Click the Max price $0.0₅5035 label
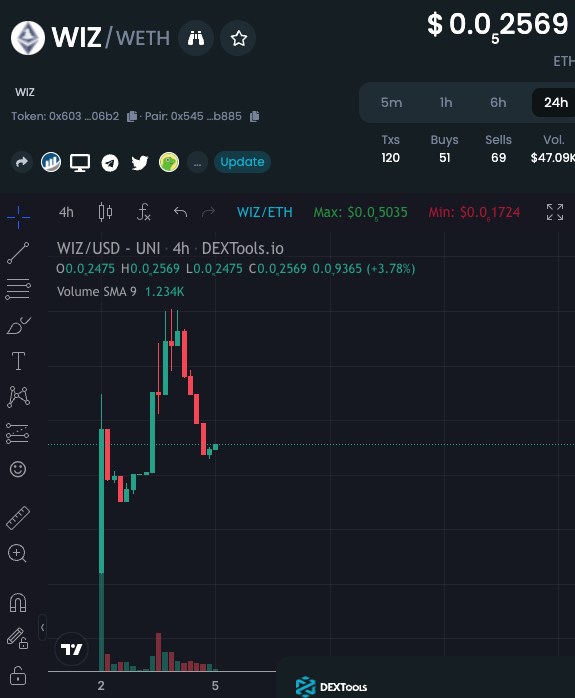 click(x=360, y=213)
